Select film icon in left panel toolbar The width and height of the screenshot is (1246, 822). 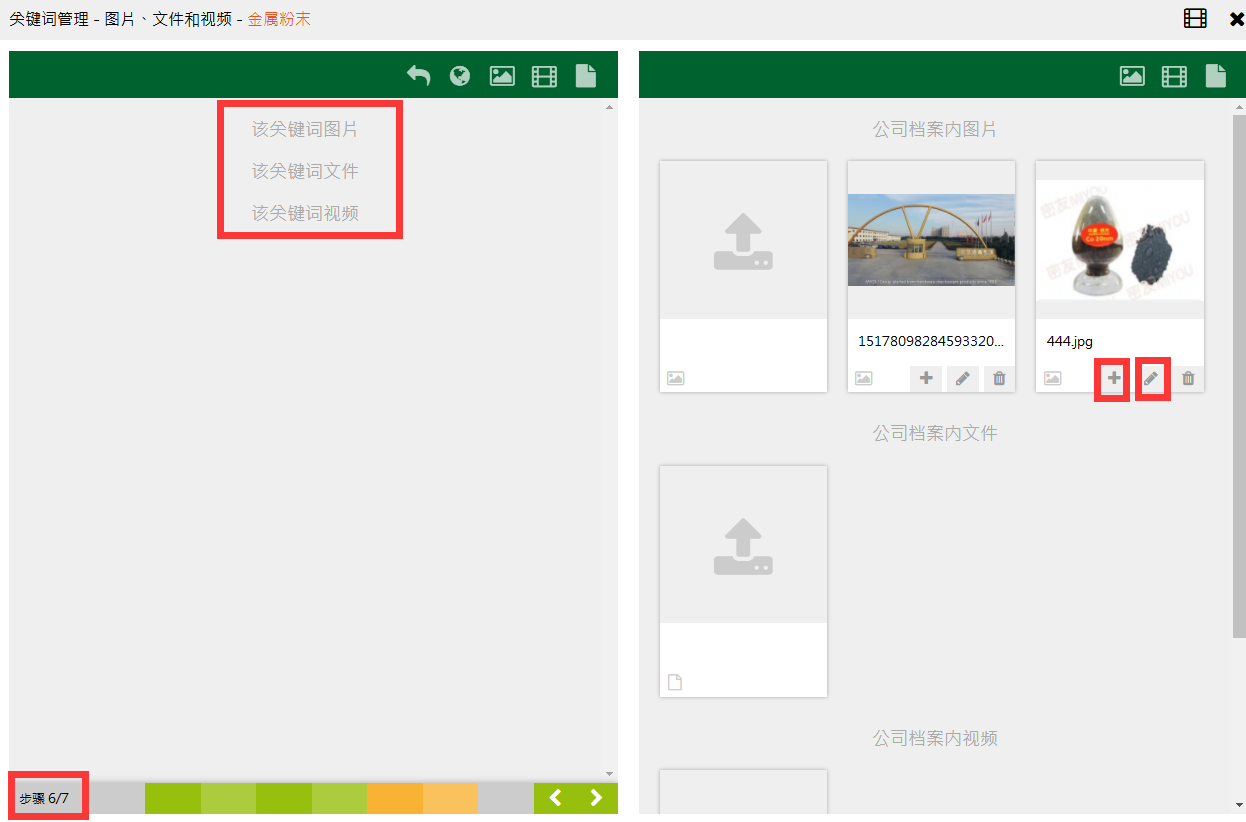click(x=544, y=76)
